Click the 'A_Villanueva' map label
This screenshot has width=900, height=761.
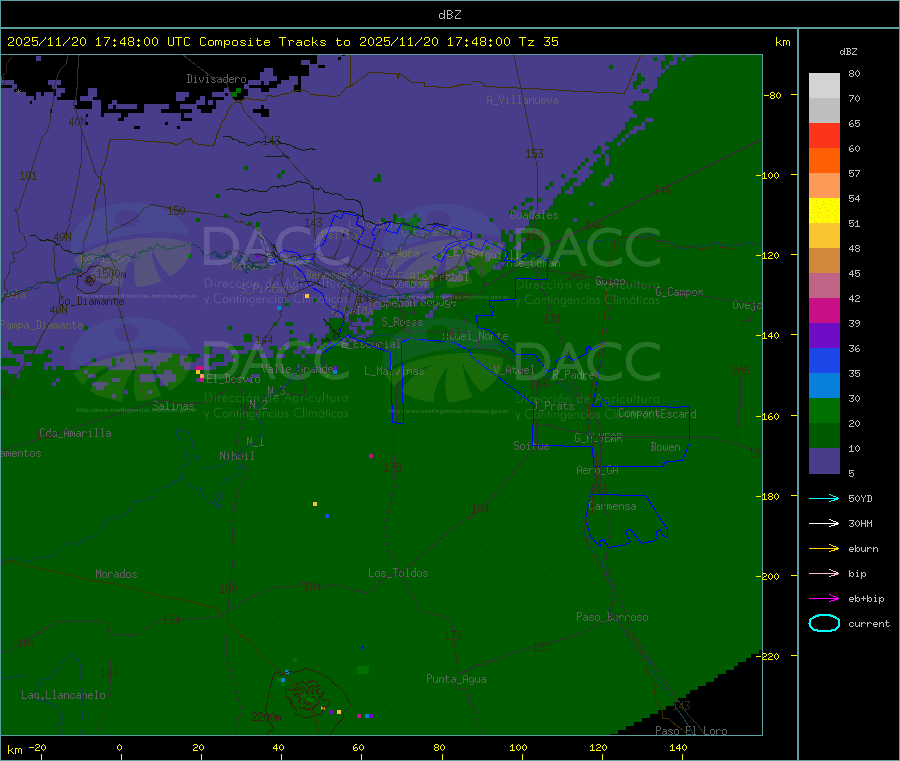pyautogui.click(x=522, y=100)
